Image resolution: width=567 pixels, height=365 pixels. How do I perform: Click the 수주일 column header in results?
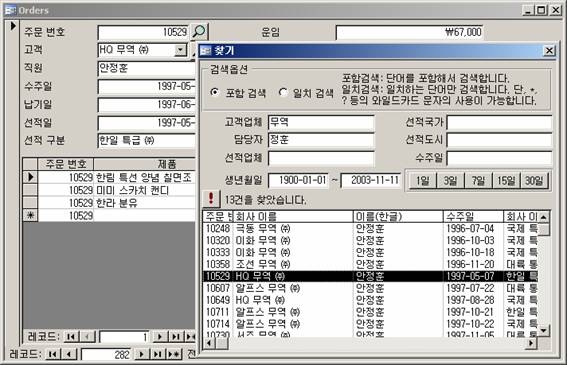point(473,217)
